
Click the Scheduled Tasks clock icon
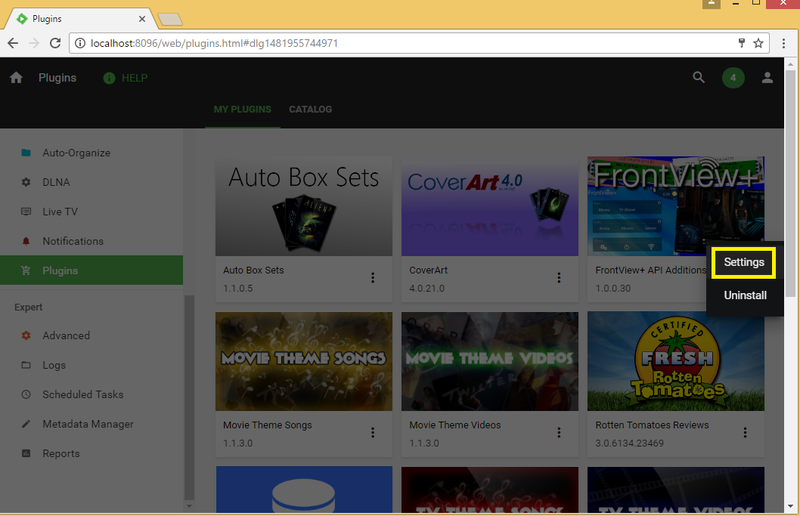tap(26, 395)
